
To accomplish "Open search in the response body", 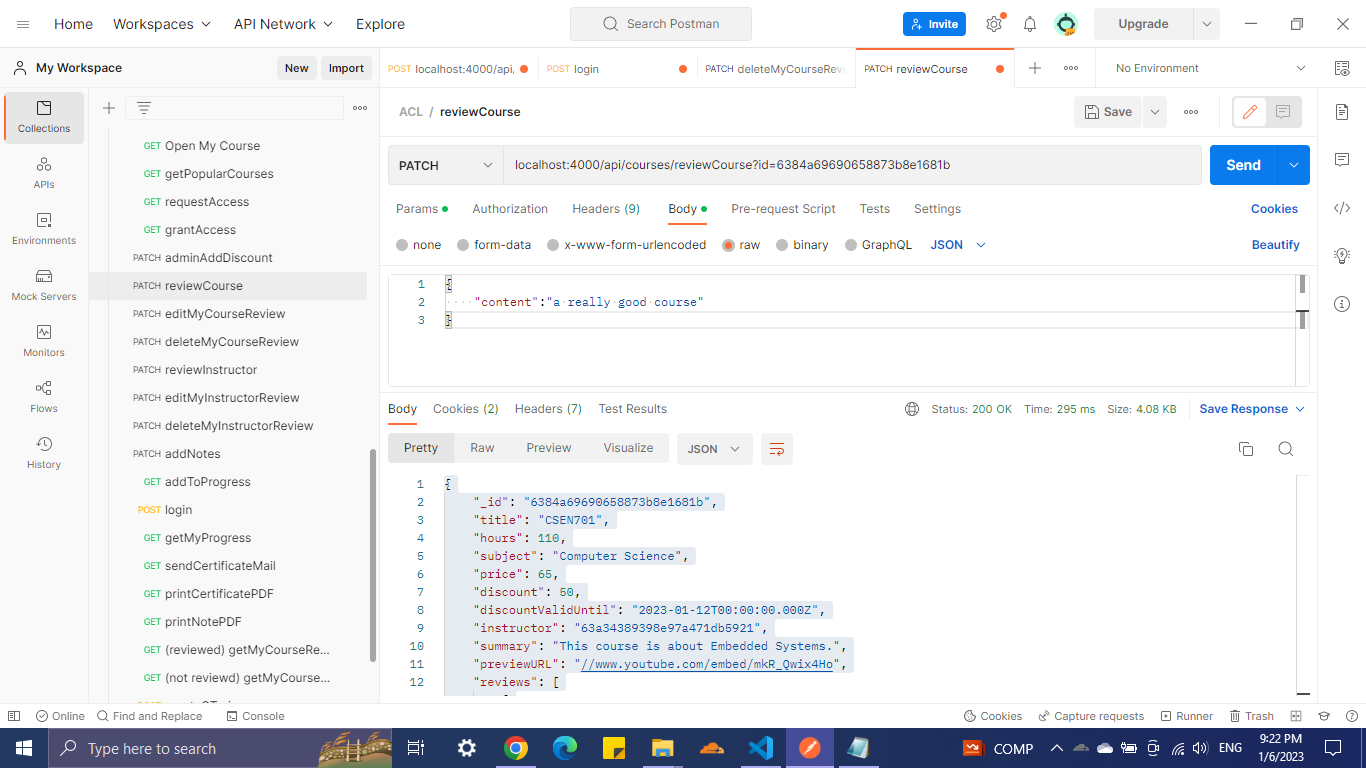I will click(1286, 449).
